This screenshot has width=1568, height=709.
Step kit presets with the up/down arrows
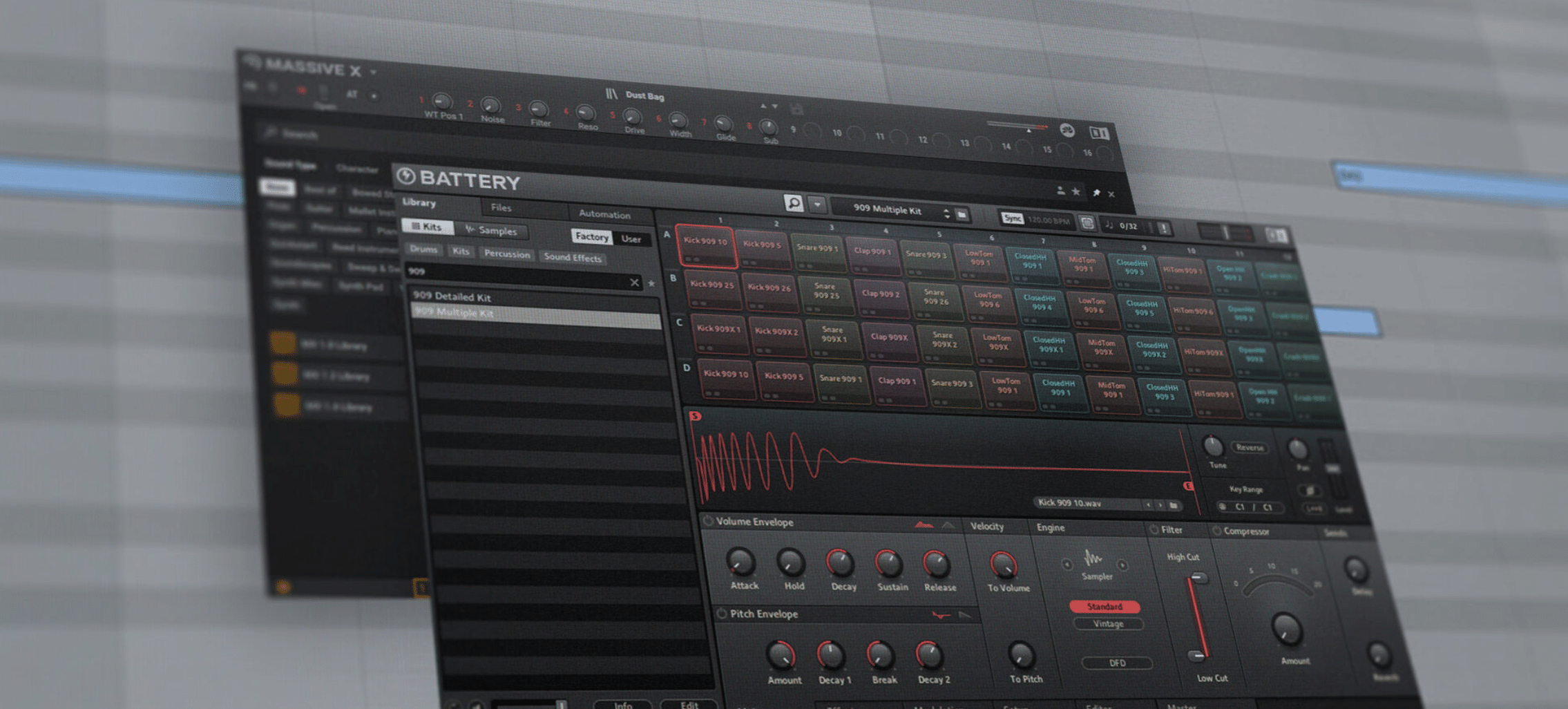(947, 214)
